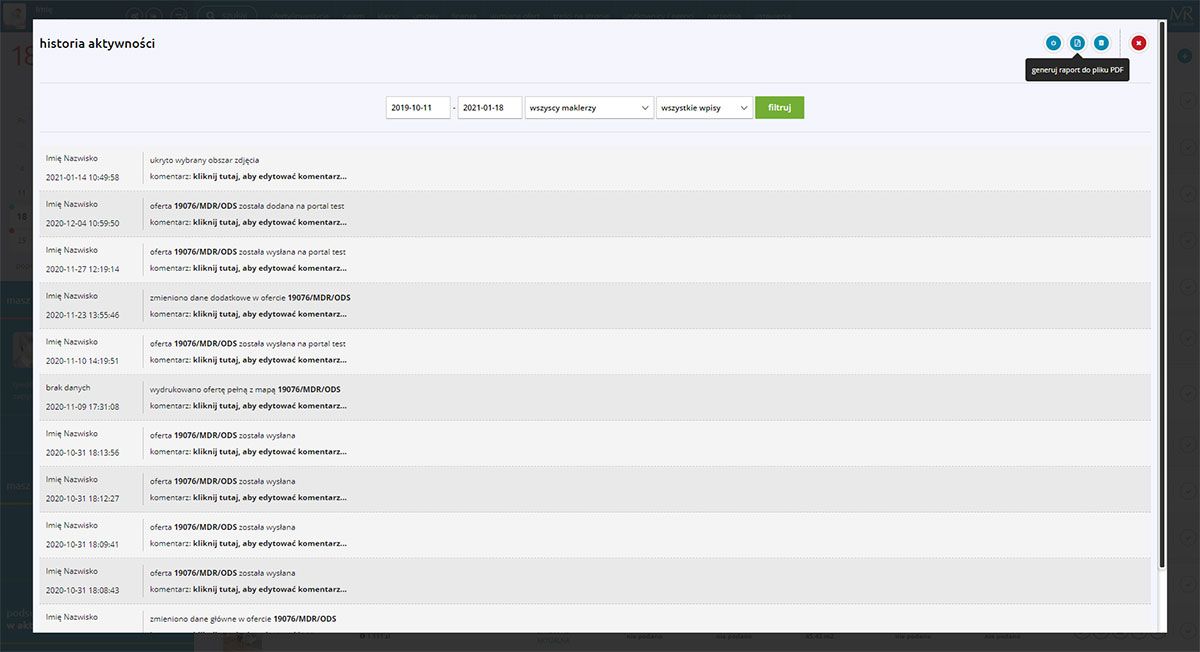Viewport: 1200px width, 652px height.
Task: Click Imię Nazwisko in the 2021-01-14 entry
Action: click(72, 159)
